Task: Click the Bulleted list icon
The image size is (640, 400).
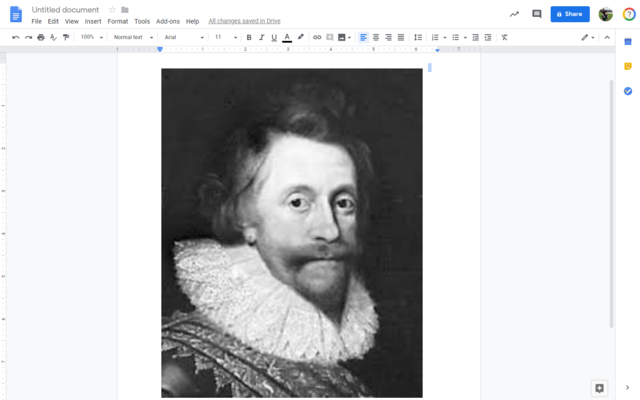Action: [x=456, y=37]
